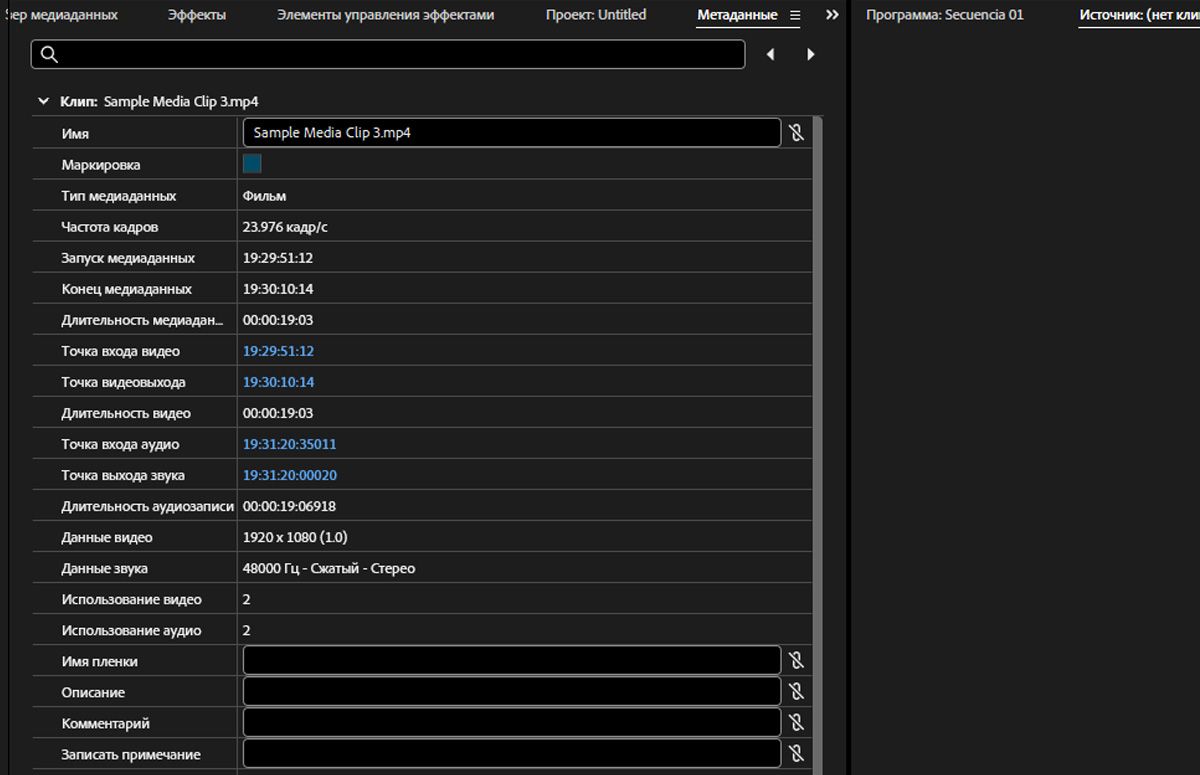Click Длительность видео value 00:00:19:03
Screen dimensions: 1200x775
click(x=278, y=413)
